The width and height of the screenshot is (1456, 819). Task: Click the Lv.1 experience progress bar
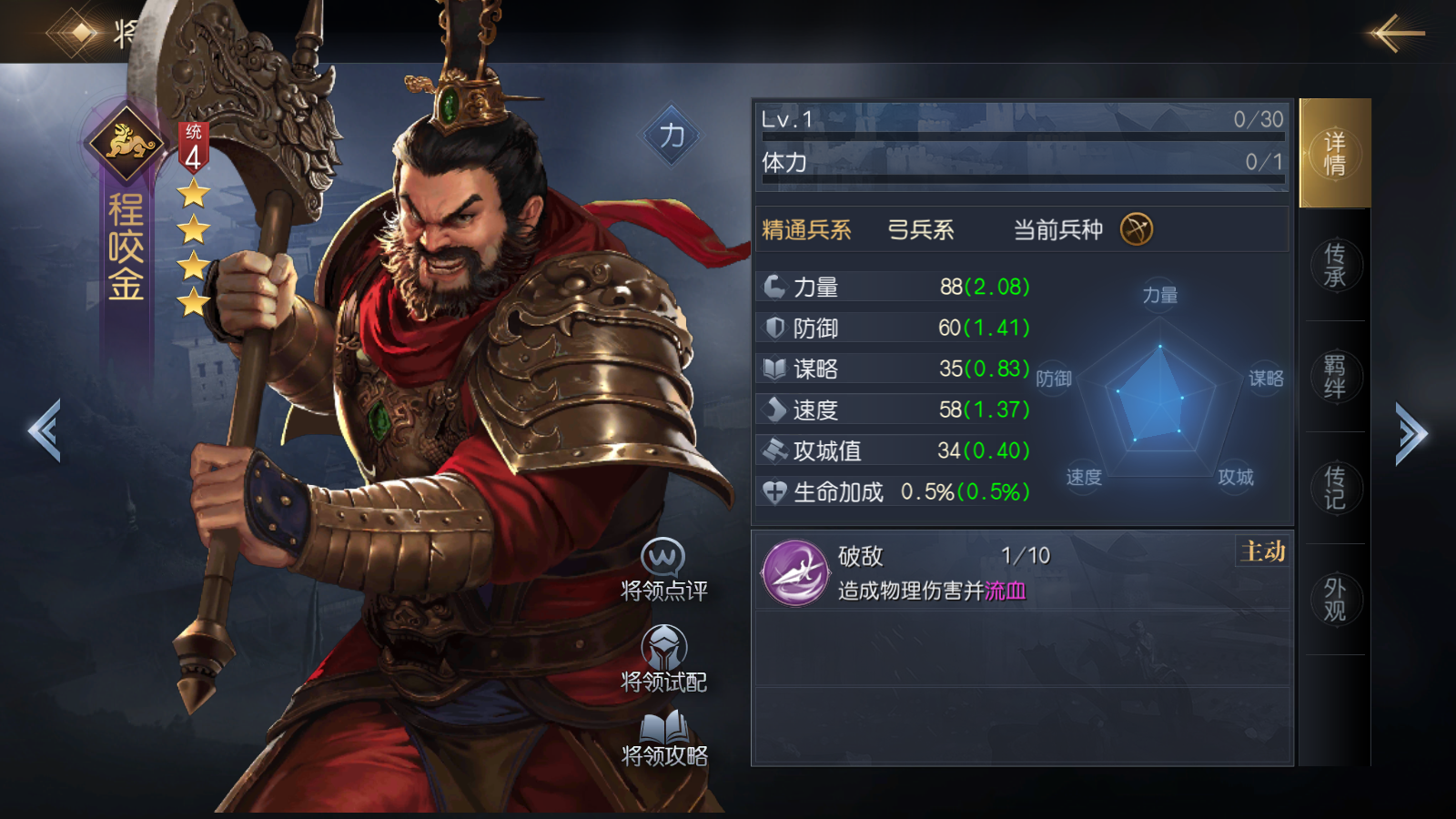(1023, 136)
